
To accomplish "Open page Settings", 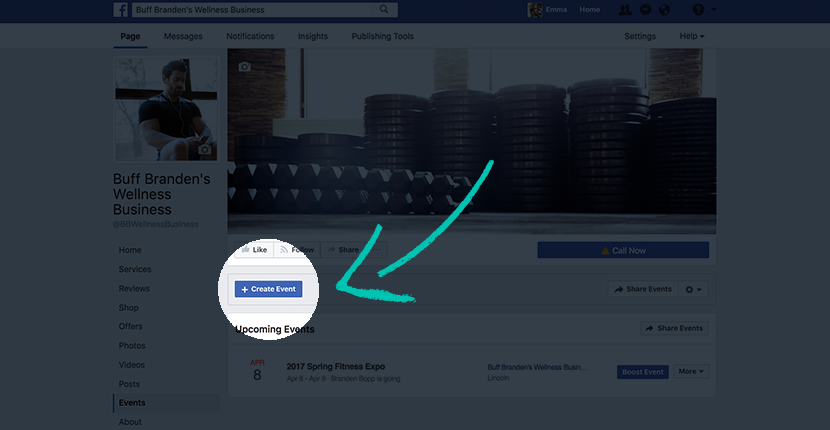I will (x=640, y=36).
